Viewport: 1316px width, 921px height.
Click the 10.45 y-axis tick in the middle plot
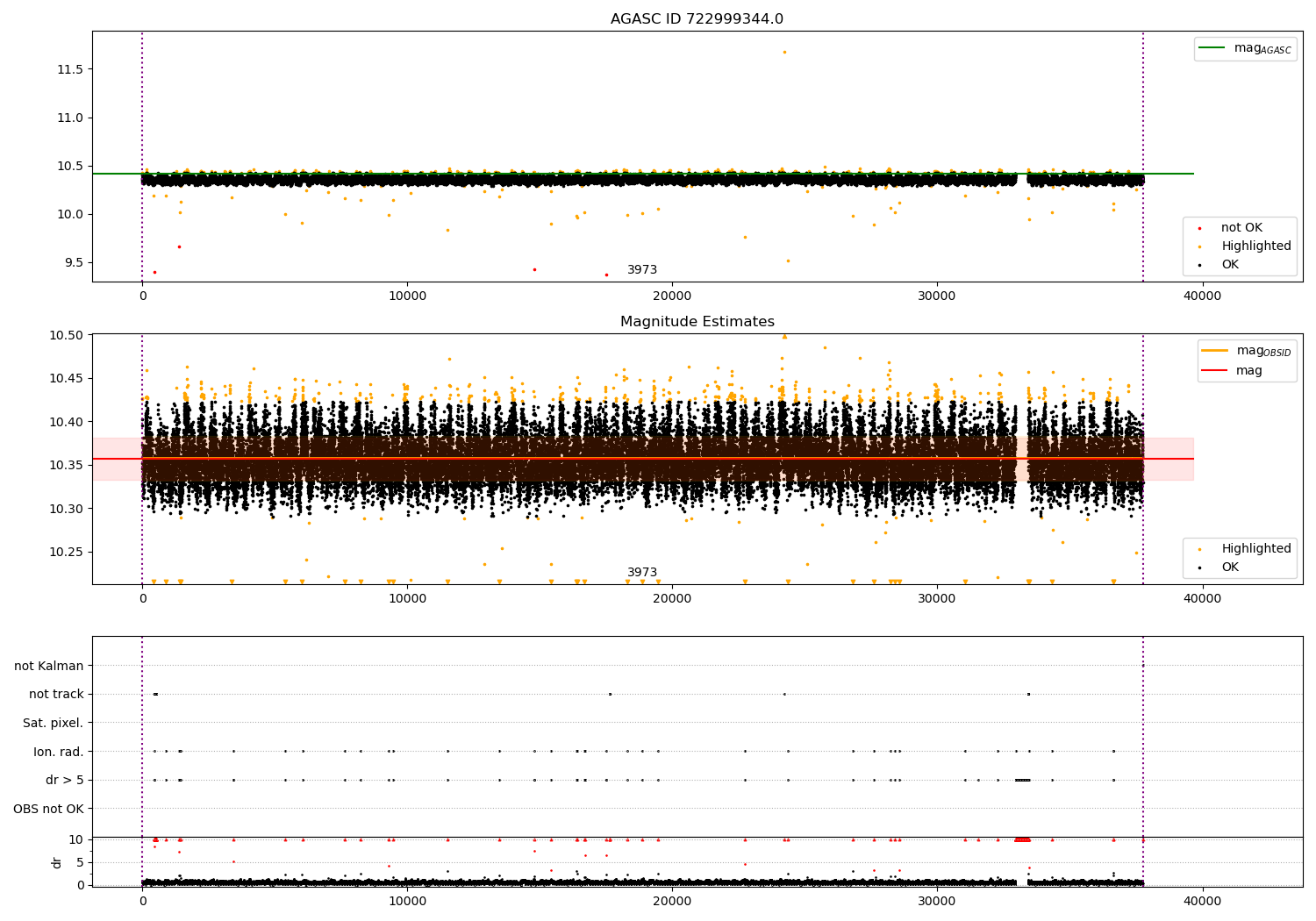67,379
